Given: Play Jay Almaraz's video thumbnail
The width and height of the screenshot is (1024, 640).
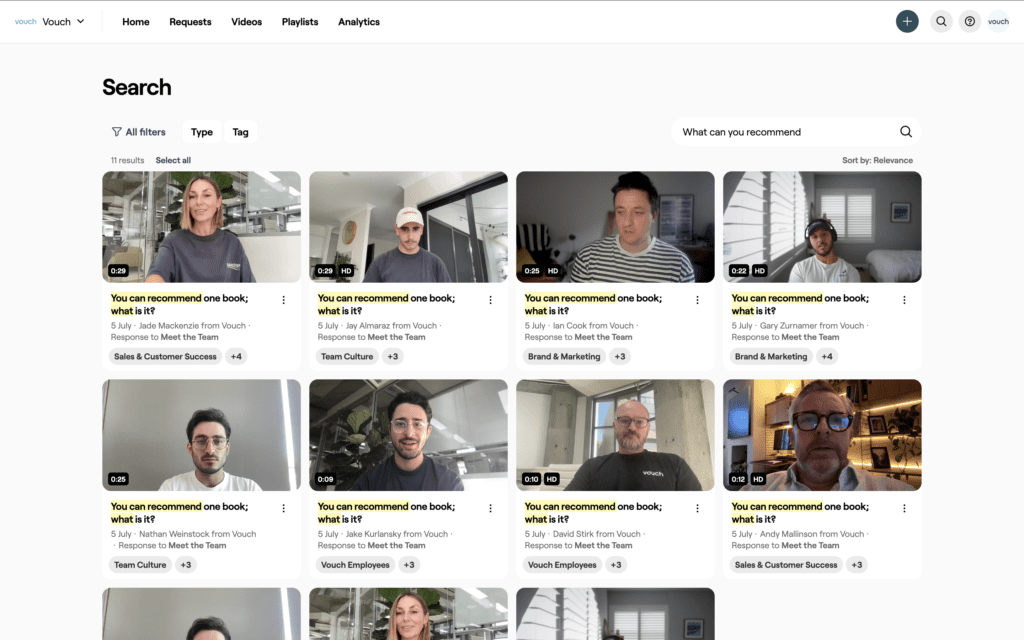Looking at the screenshot, I should coord(408,227).
